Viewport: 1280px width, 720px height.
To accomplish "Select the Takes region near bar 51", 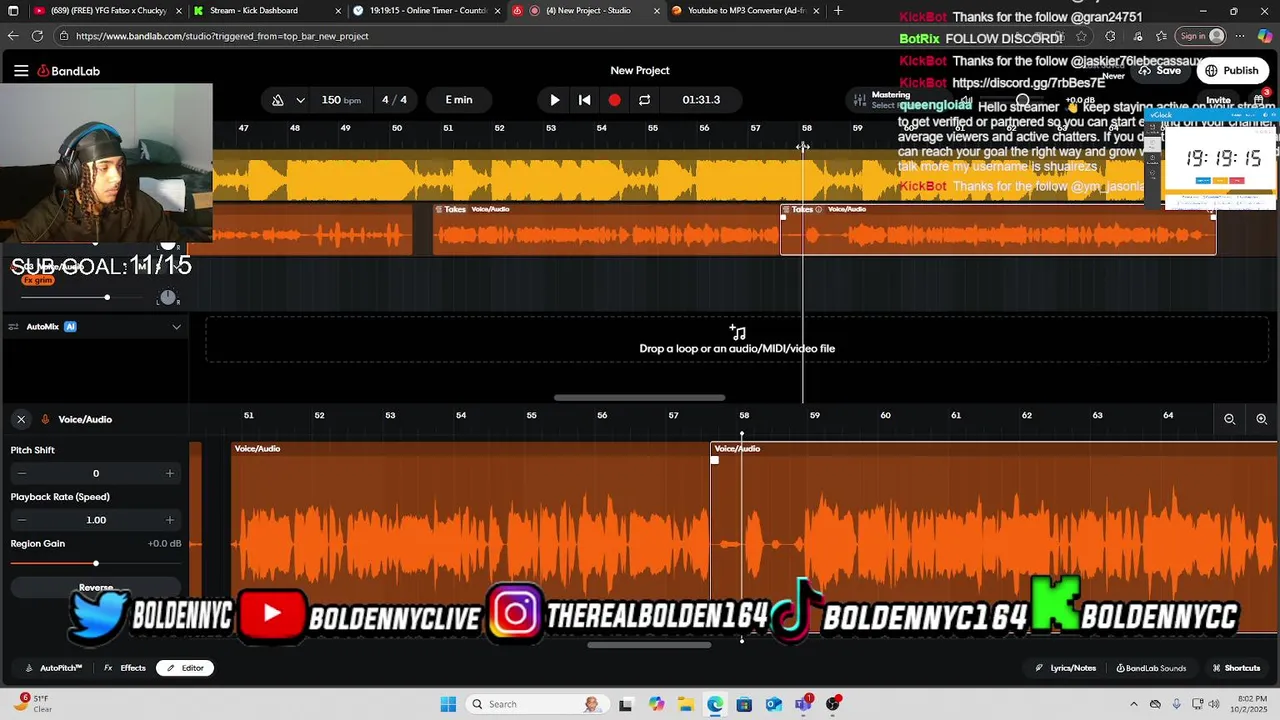I will point(606,231).
